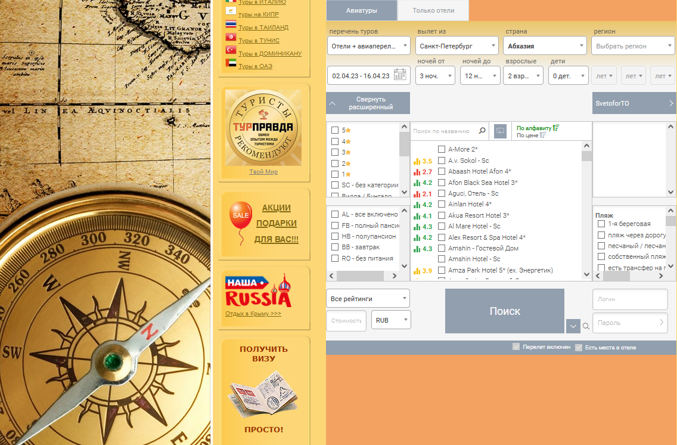Image resolution: width=677 pixels, height=445 pixels.
Task: Open Отдых в Крыму link
Action: 253,313
